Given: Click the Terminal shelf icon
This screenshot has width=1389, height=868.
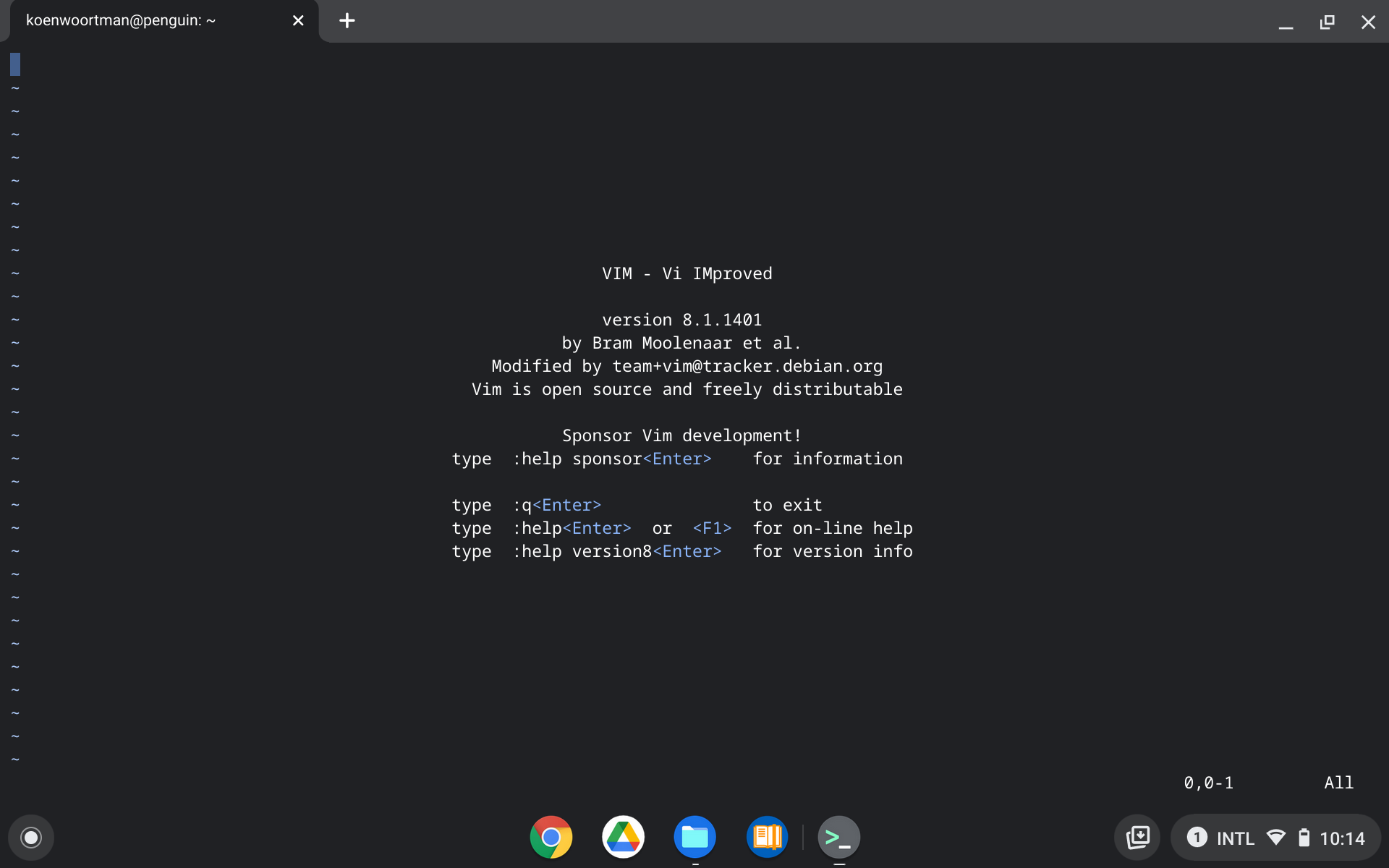Looking at the screenshot, I should pos(838,838).
